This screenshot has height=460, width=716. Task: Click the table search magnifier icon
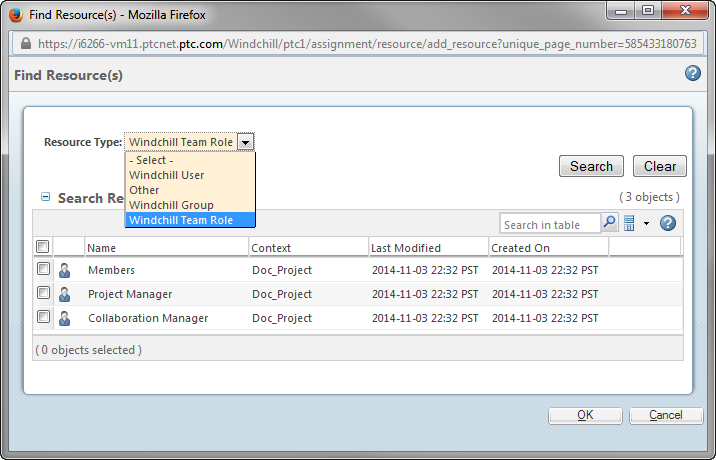coord(610,223)
